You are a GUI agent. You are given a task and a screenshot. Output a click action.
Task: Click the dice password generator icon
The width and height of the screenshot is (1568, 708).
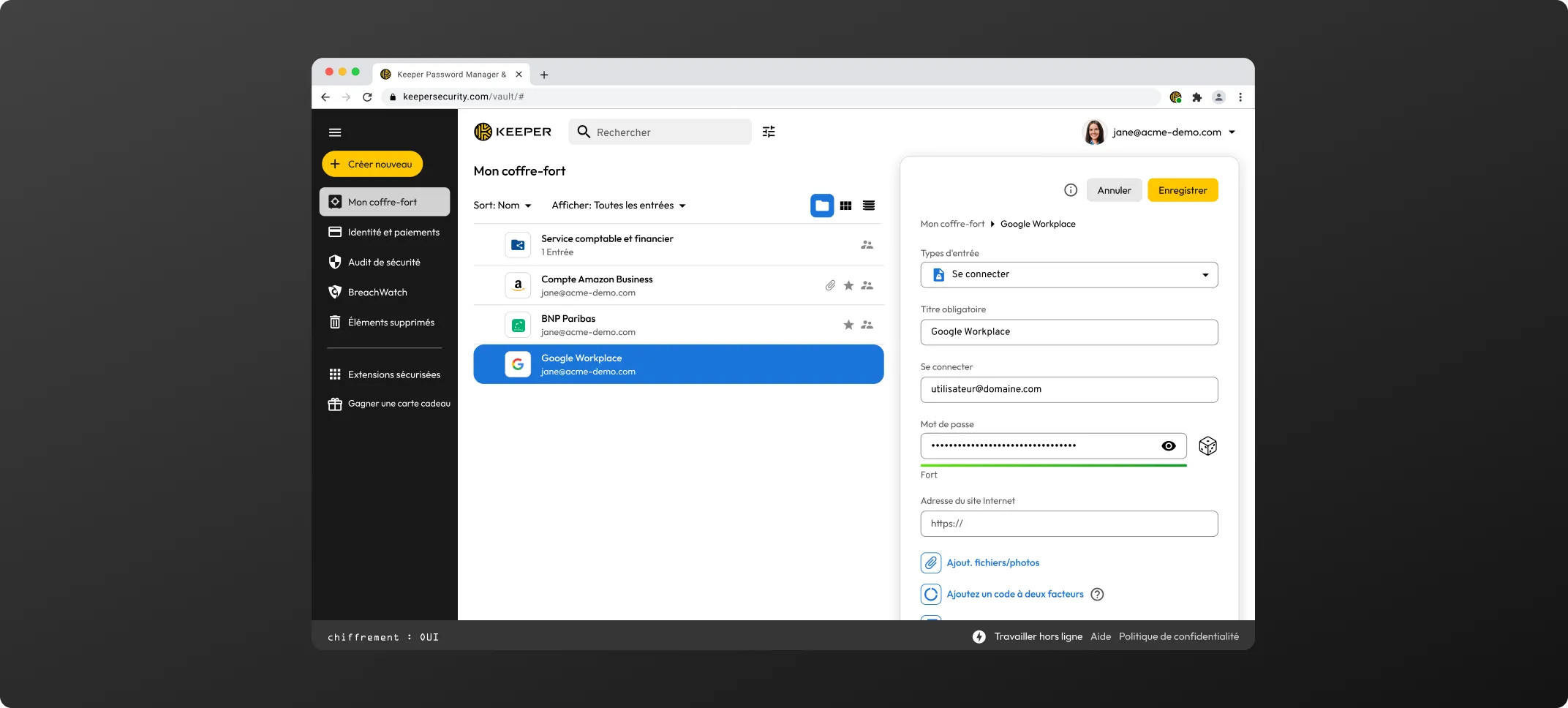[1208, 446]
